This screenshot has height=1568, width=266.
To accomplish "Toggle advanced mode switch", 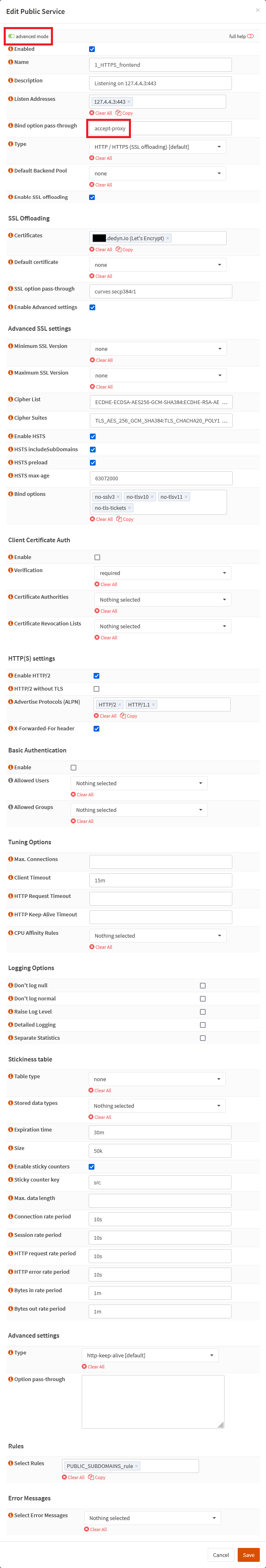I will (11, 36).
